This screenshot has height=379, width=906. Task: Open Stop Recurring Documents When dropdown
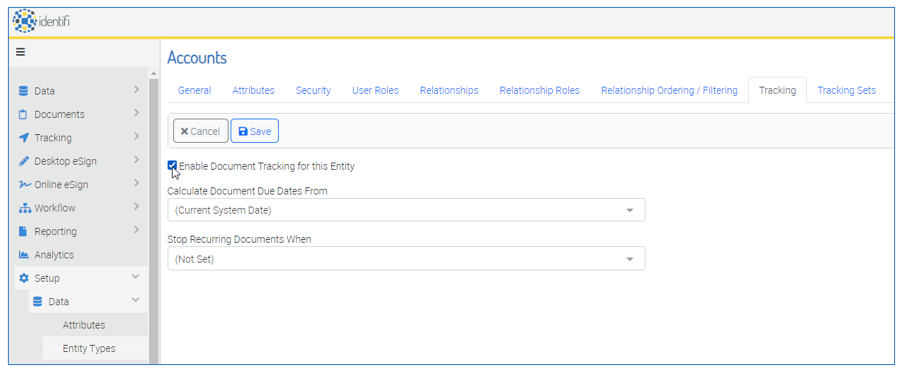[x=406, y=259]
